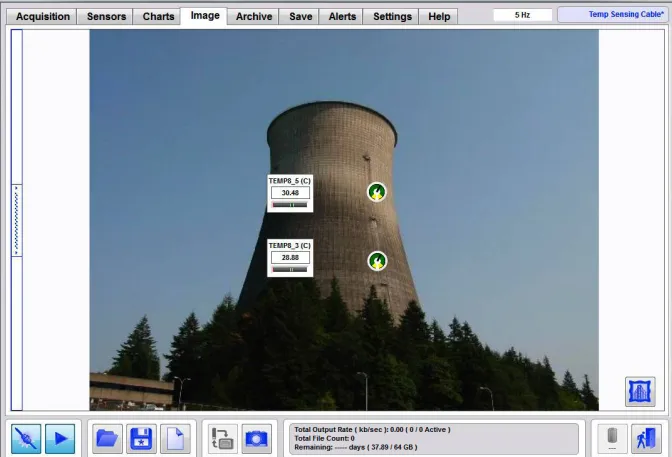Switch to the Sensors tab

coord(106,17)
